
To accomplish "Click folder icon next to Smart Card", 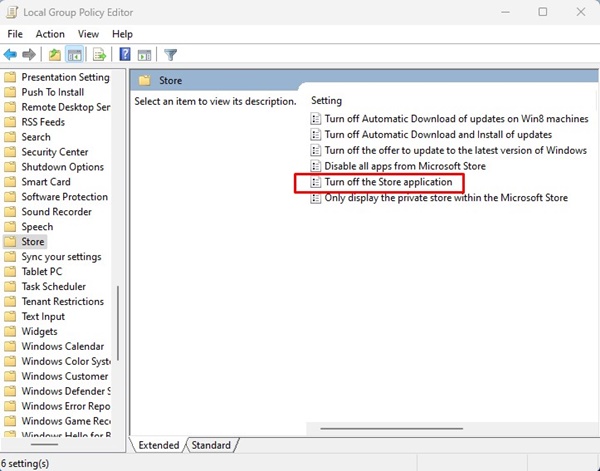I will tap(10, 182).
